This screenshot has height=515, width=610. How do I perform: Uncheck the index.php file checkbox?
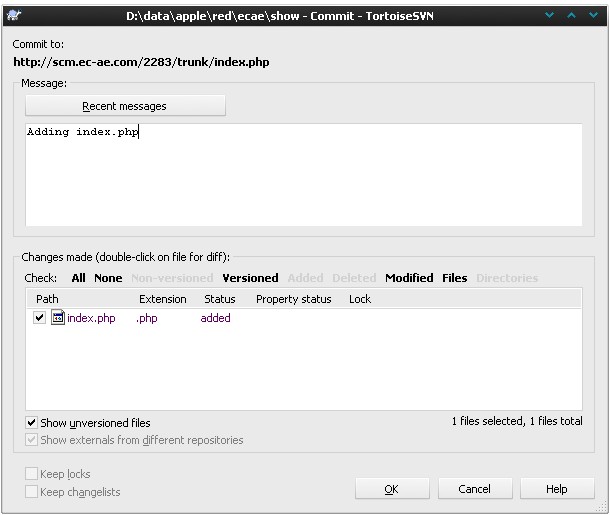tap(39, 318)
